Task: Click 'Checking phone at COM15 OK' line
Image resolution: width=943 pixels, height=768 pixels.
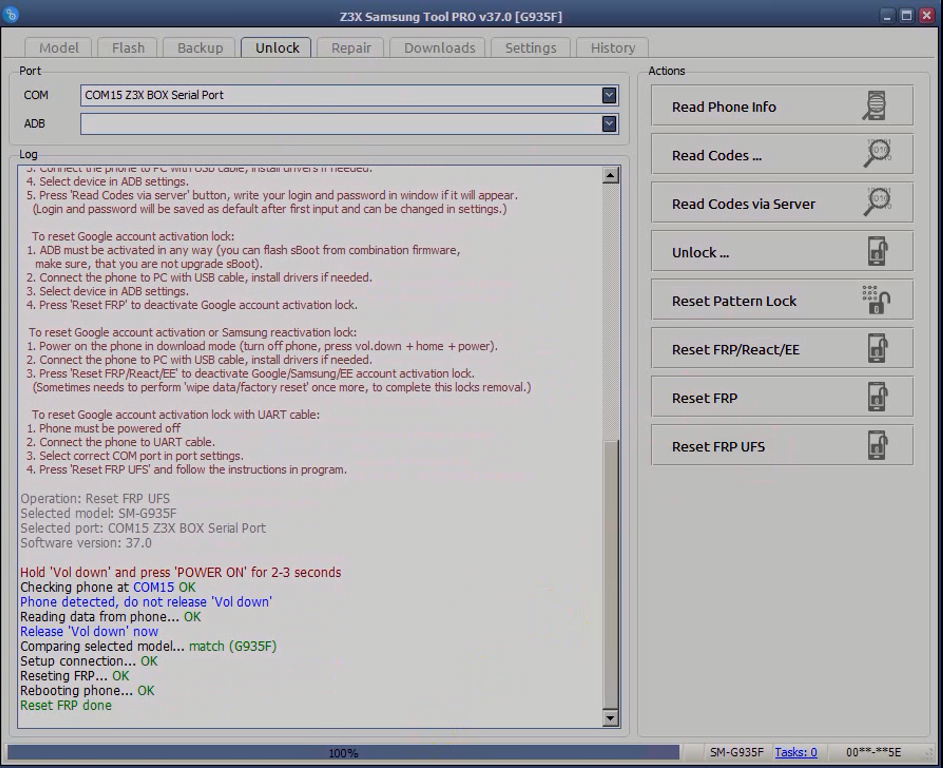Action: pos(108,587)
